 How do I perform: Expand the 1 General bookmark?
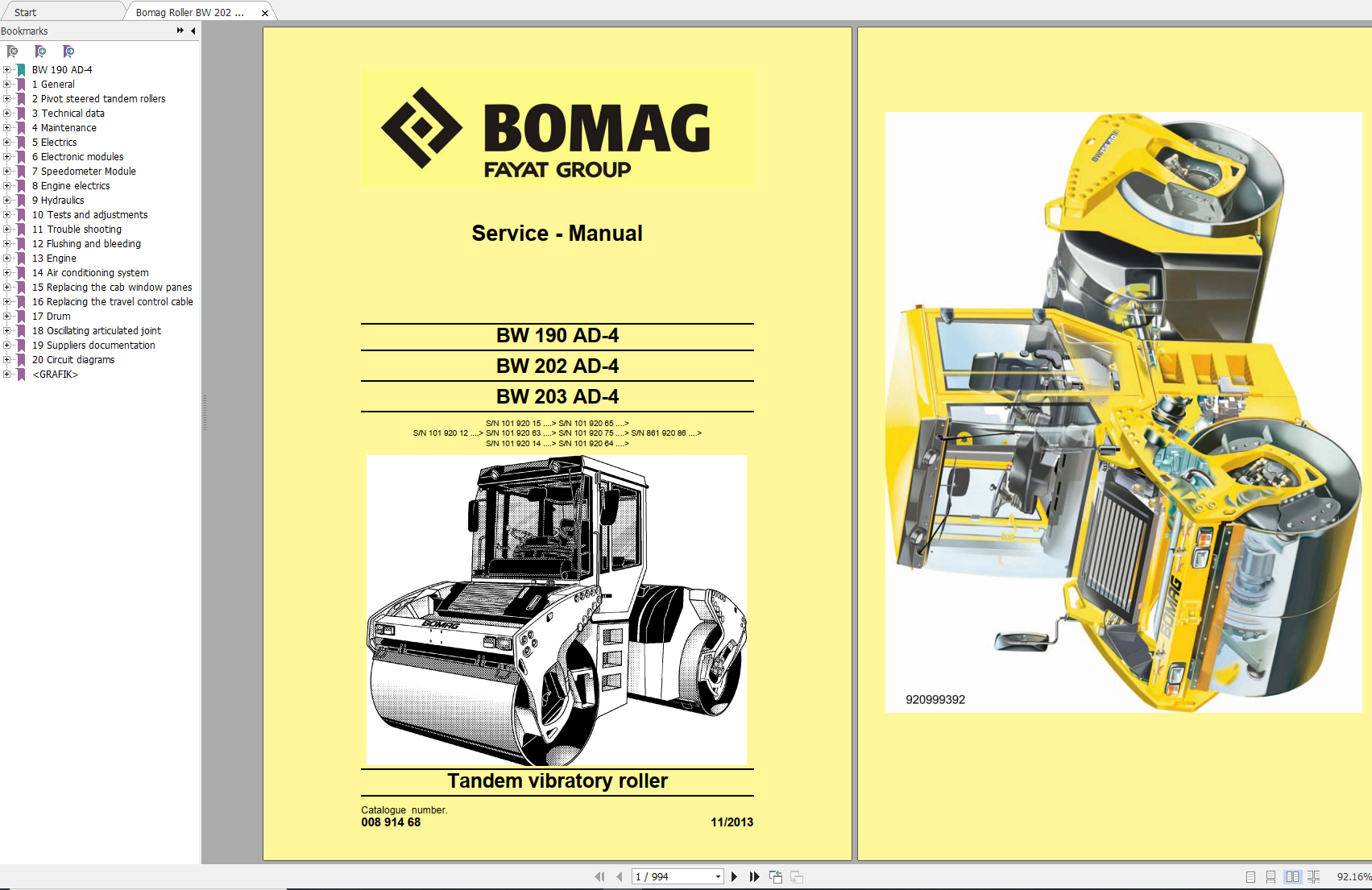click(x=6, y=85)
